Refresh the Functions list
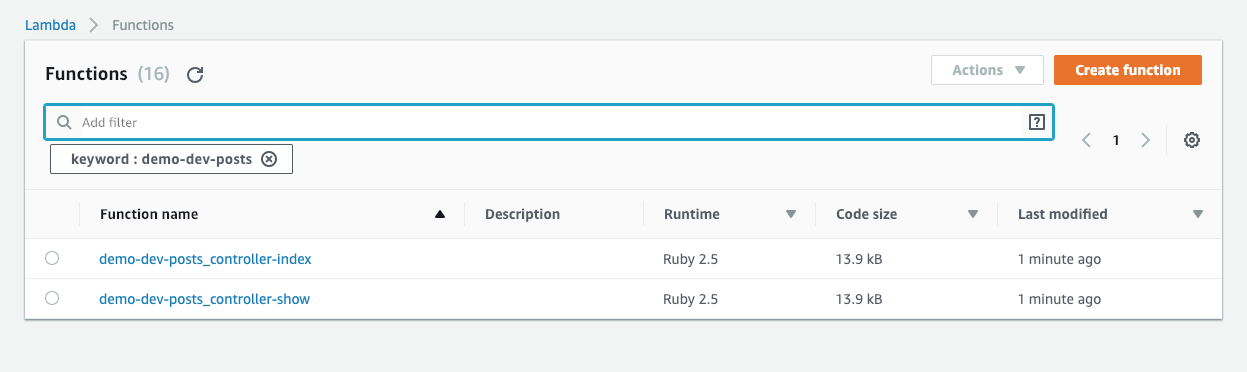The width and height of the screenshot is (1247, 372). click(x=196, y=74)
